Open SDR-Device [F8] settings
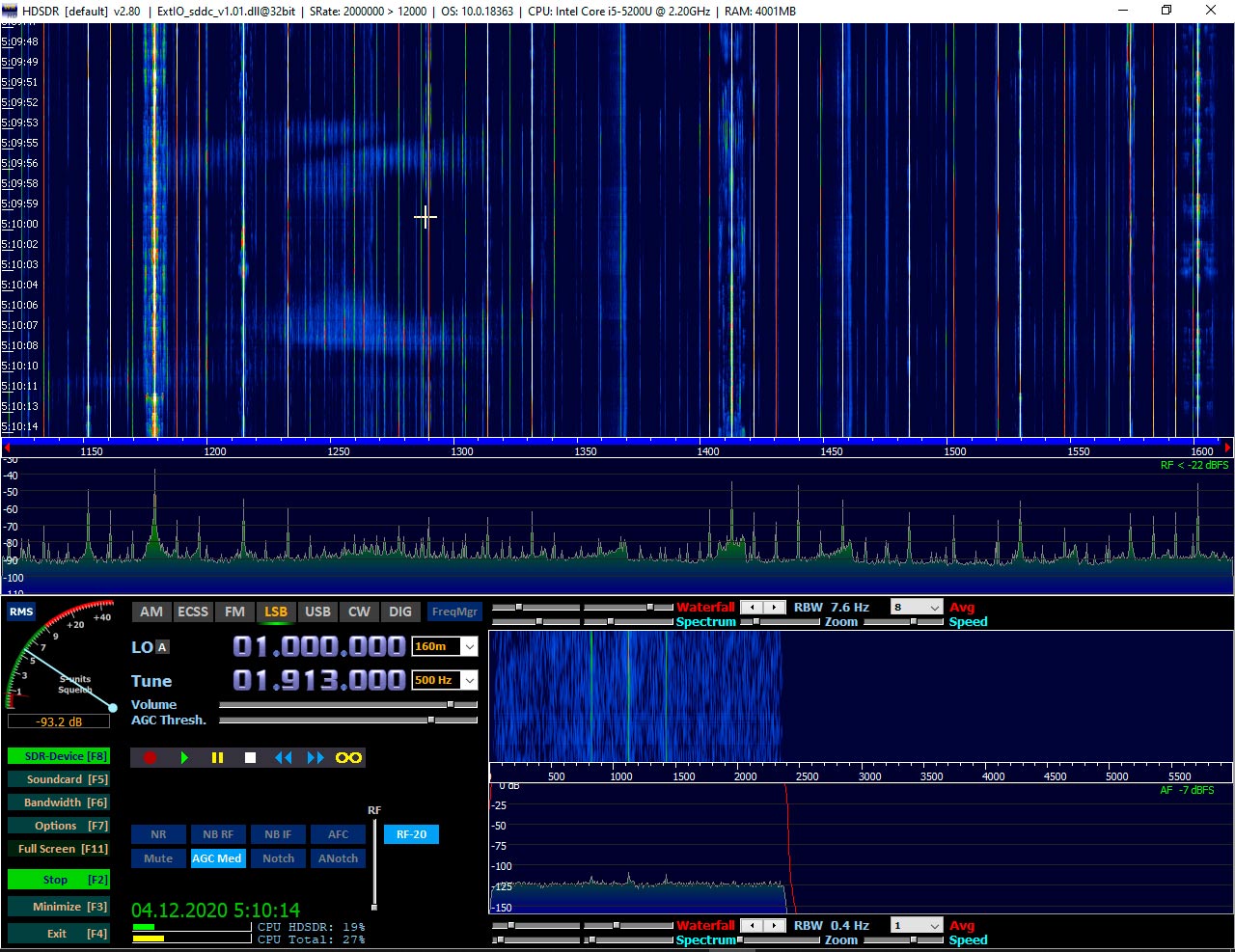Viewport: 1235px width, 952px height. point(58,756)
